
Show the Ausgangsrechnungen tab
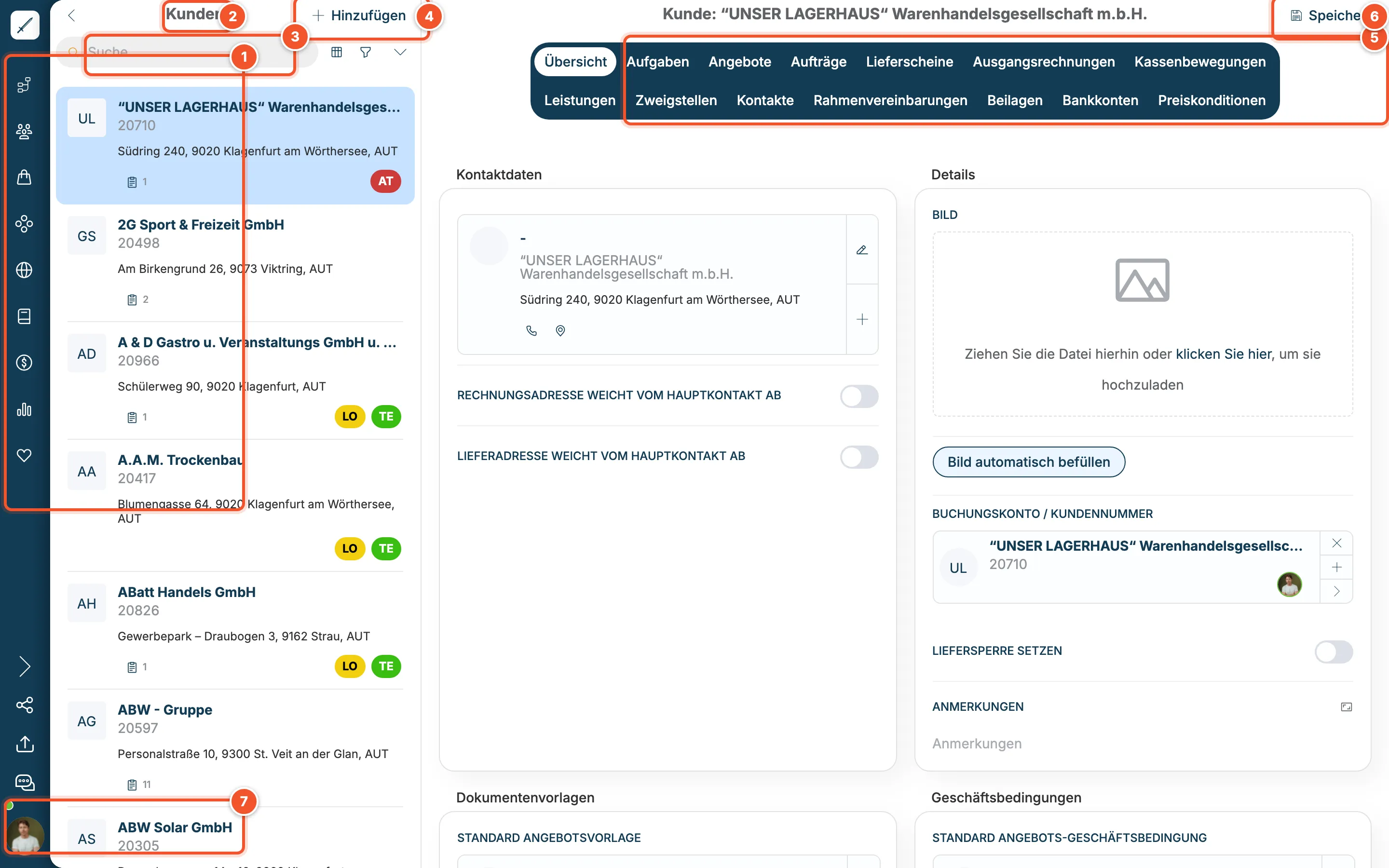tap(1044, 61)
